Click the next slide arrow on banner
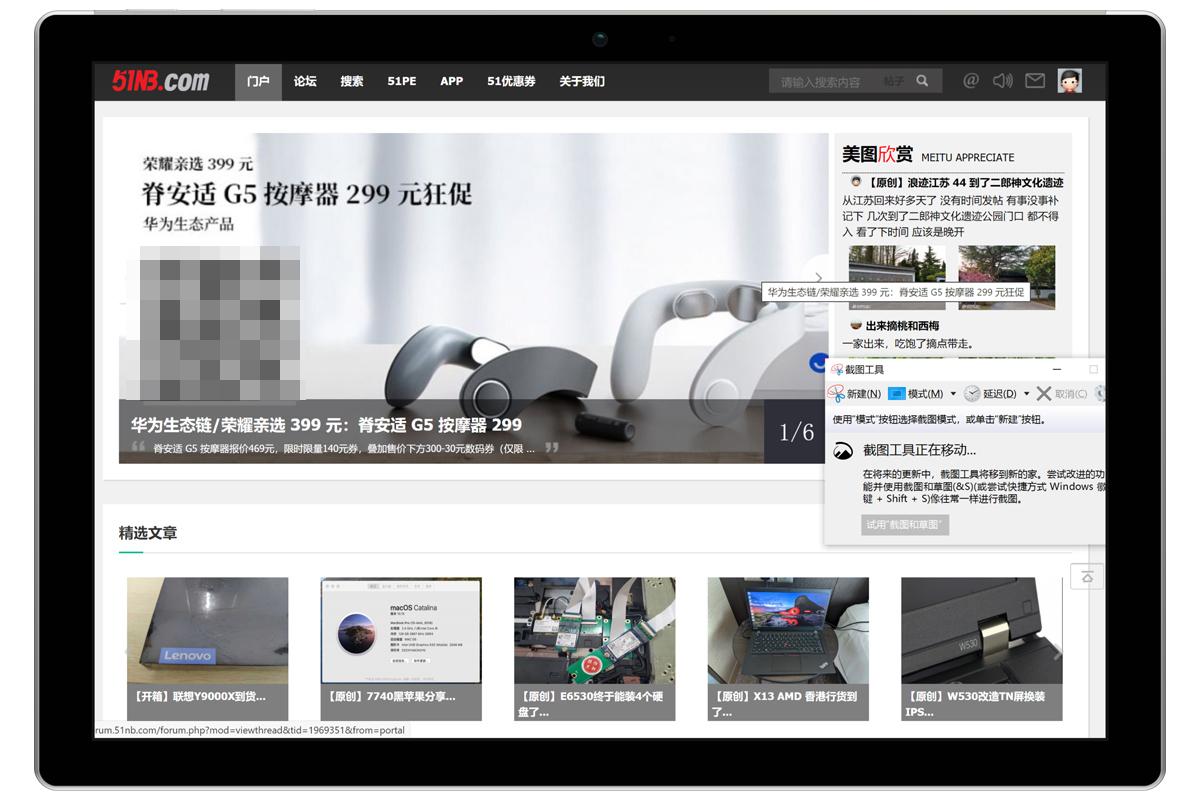 (x=817, y=278)
